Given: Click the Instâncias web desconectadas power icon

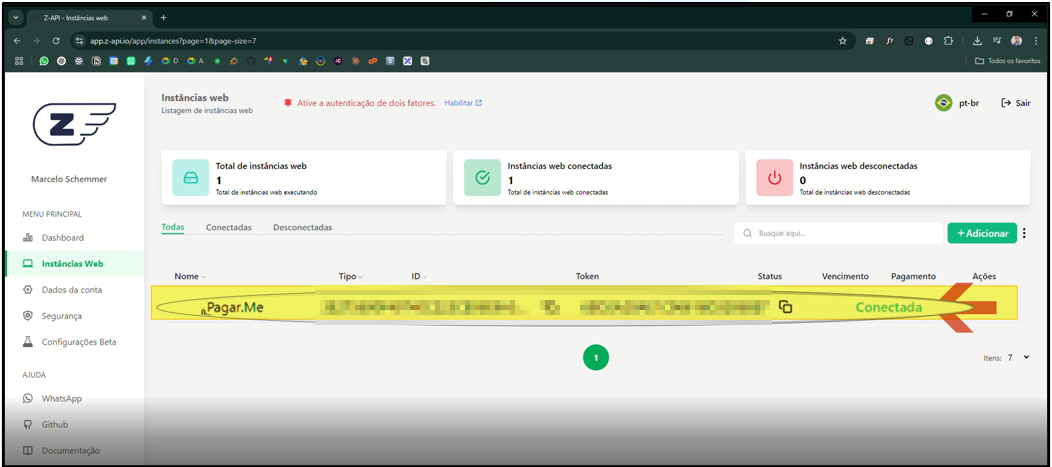Looking at the screenshot, I should point(775,178).
